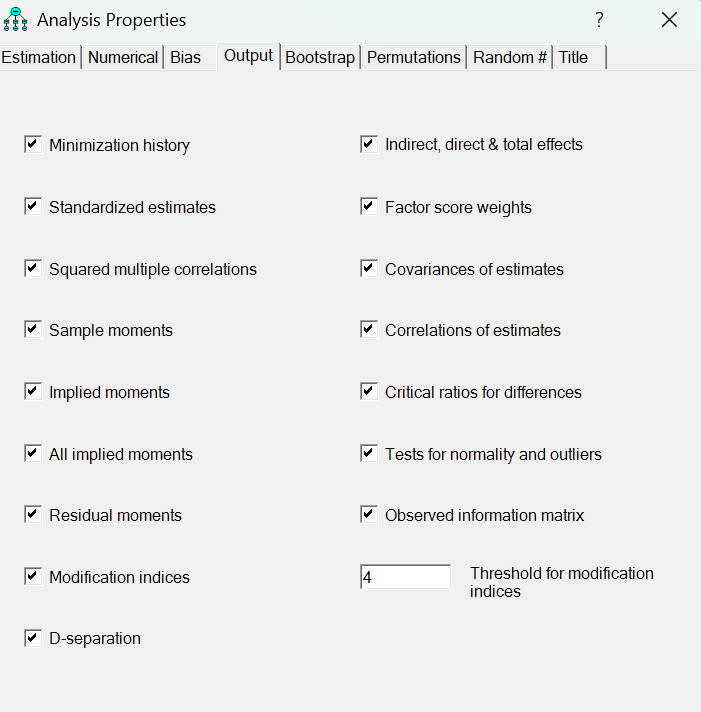Uncheck Tests for normality and outliers

369,454
